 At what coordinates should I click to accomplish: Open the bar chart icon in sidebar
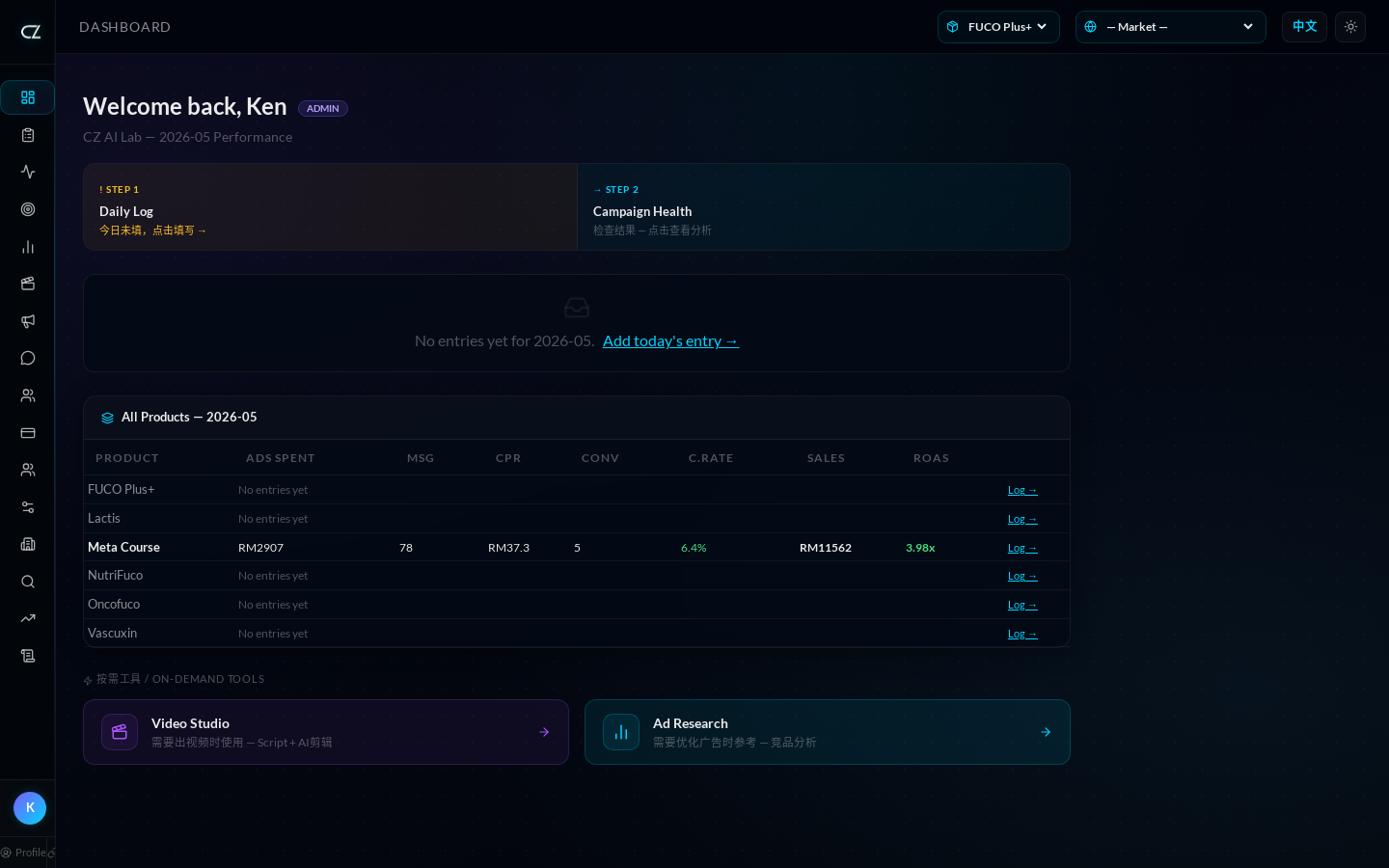point(28,247)
